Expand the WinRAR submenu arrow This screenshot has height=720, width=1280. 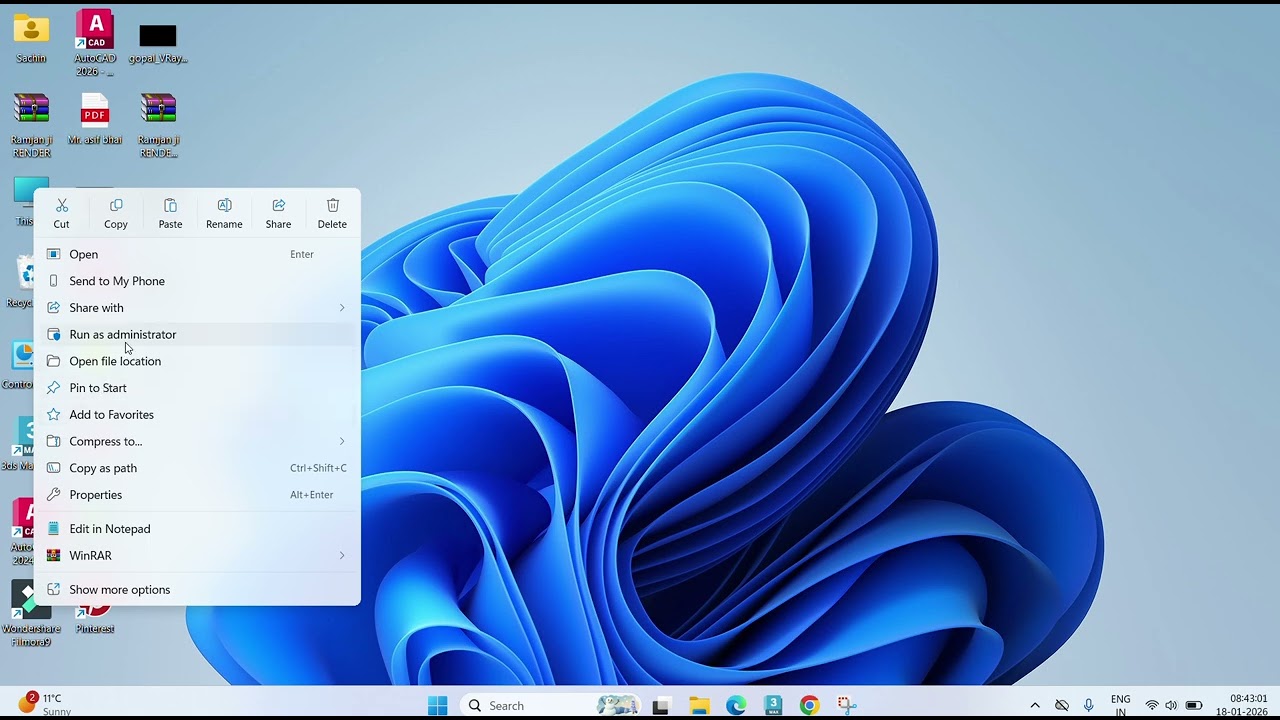(x=341, y=555)
